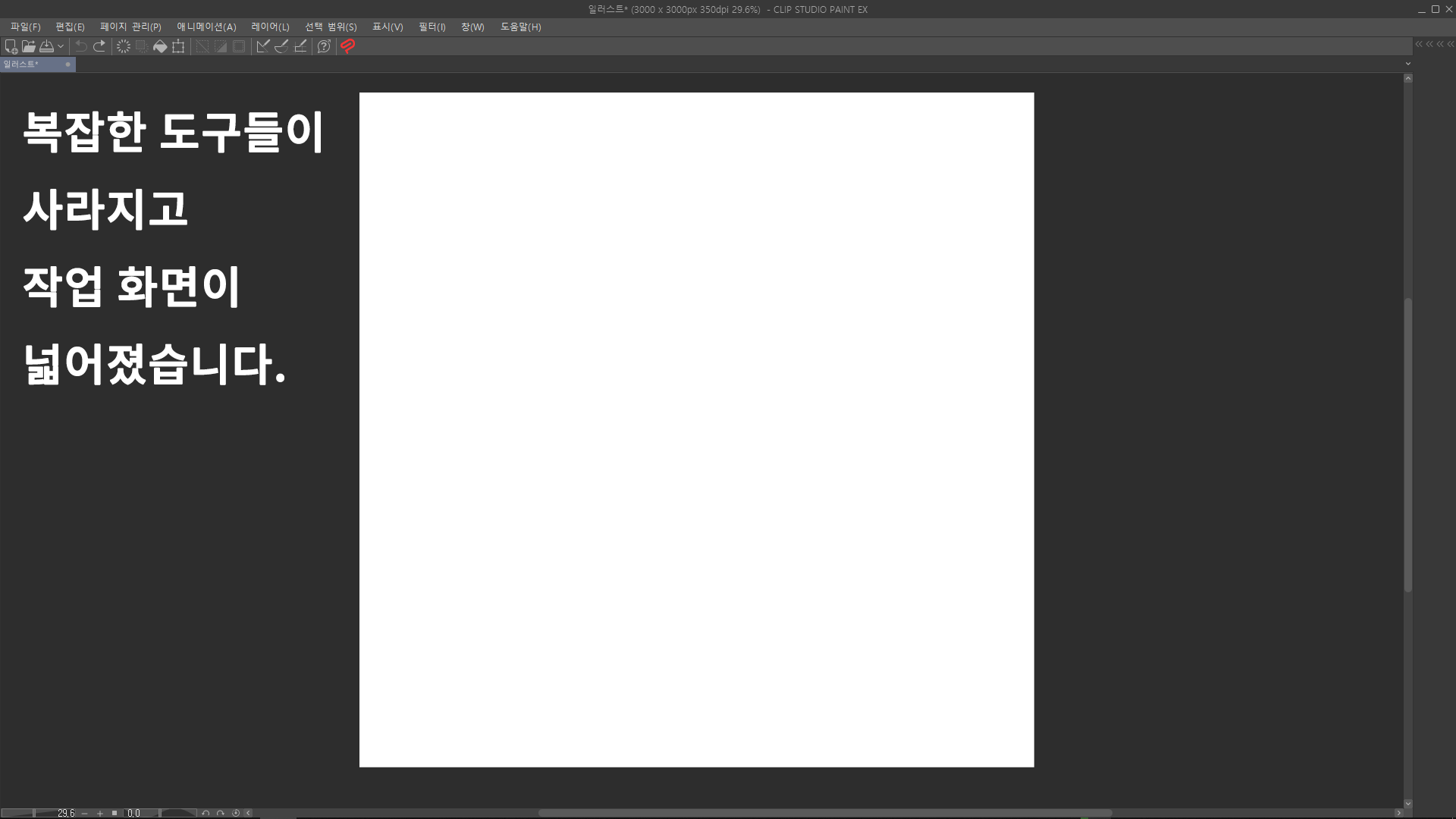This screenshot has height=819, width=1456.
Task: Click the Save icon in toolbar
Action: pos(46,46)
